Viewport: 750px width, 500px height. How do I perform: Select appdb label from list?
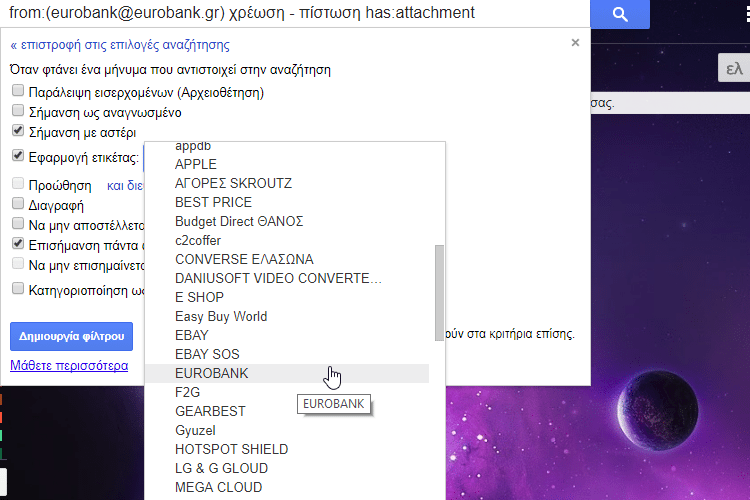pos(287,145)
